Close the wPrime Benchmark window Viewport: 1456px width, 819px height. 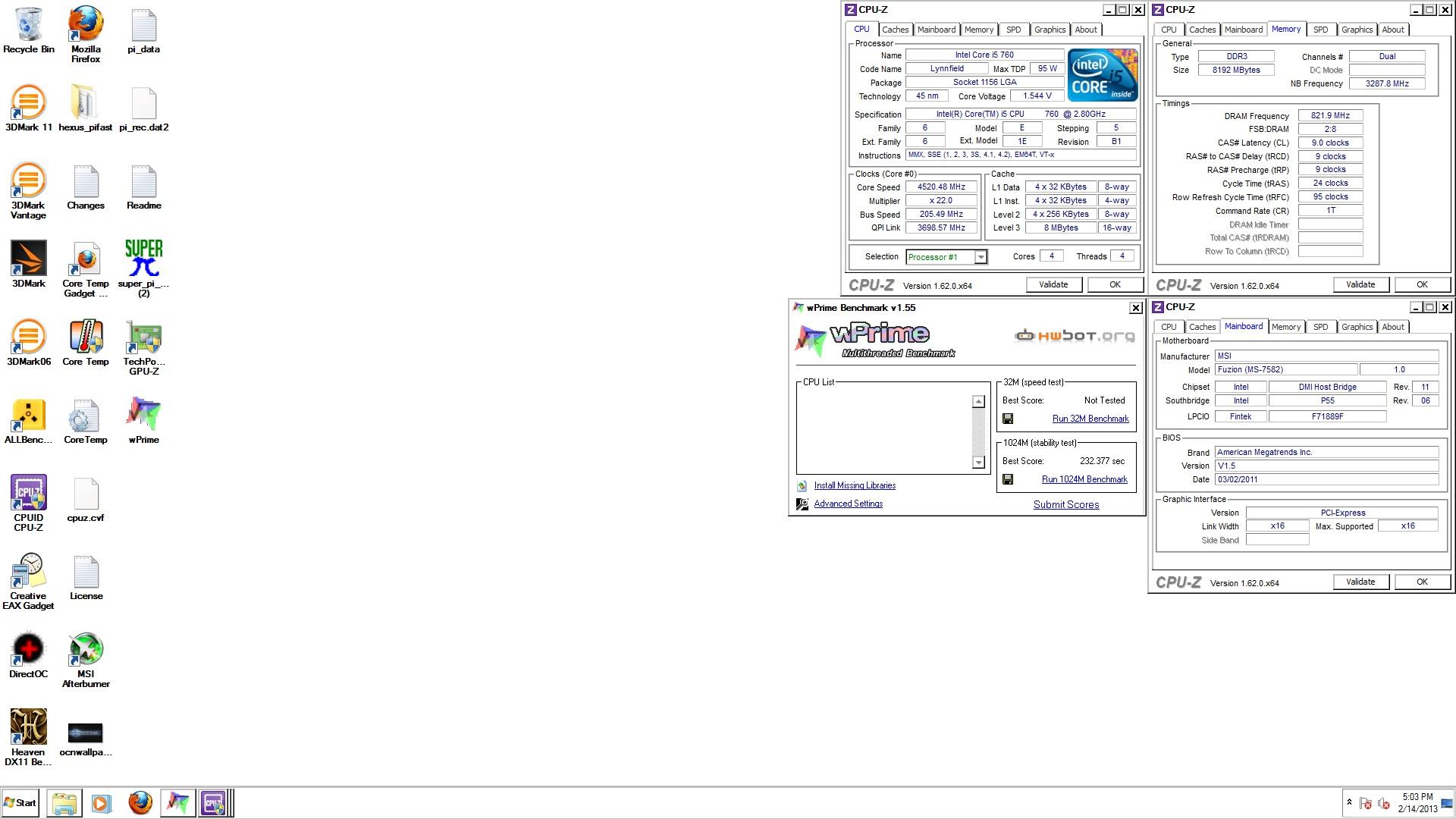(1135, 308)
